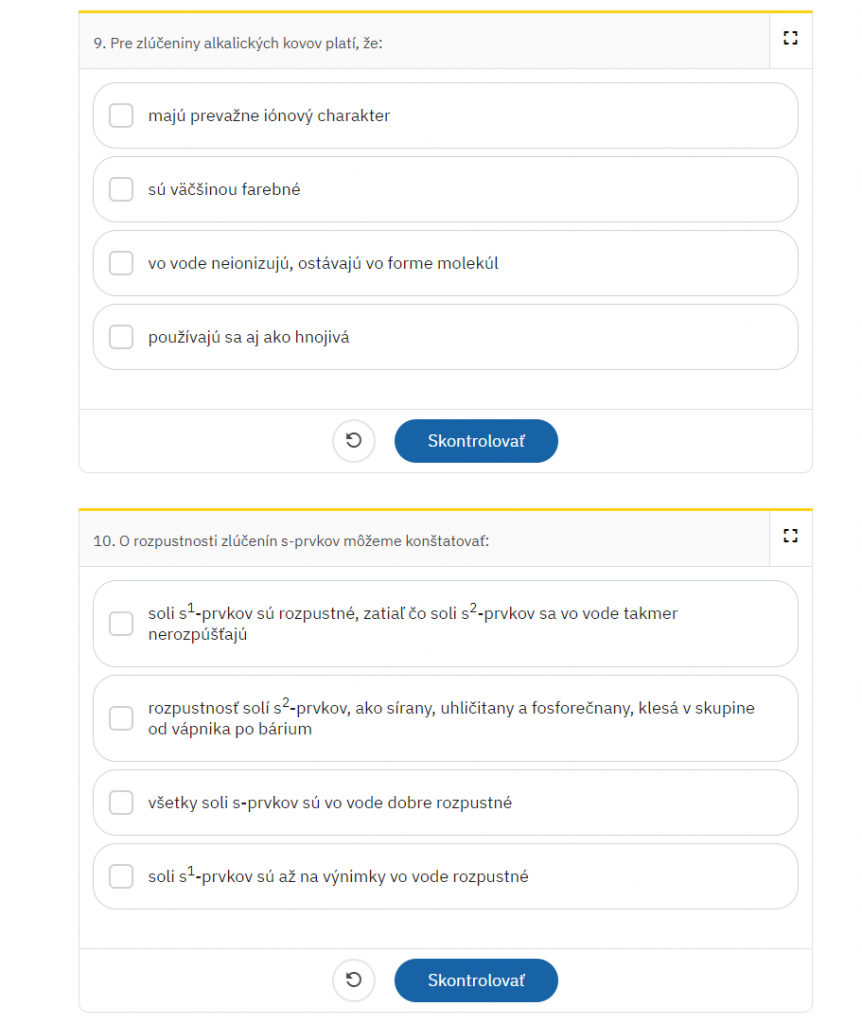Open question 9 in fullscreen view
862x1024 pixels.
790,38
